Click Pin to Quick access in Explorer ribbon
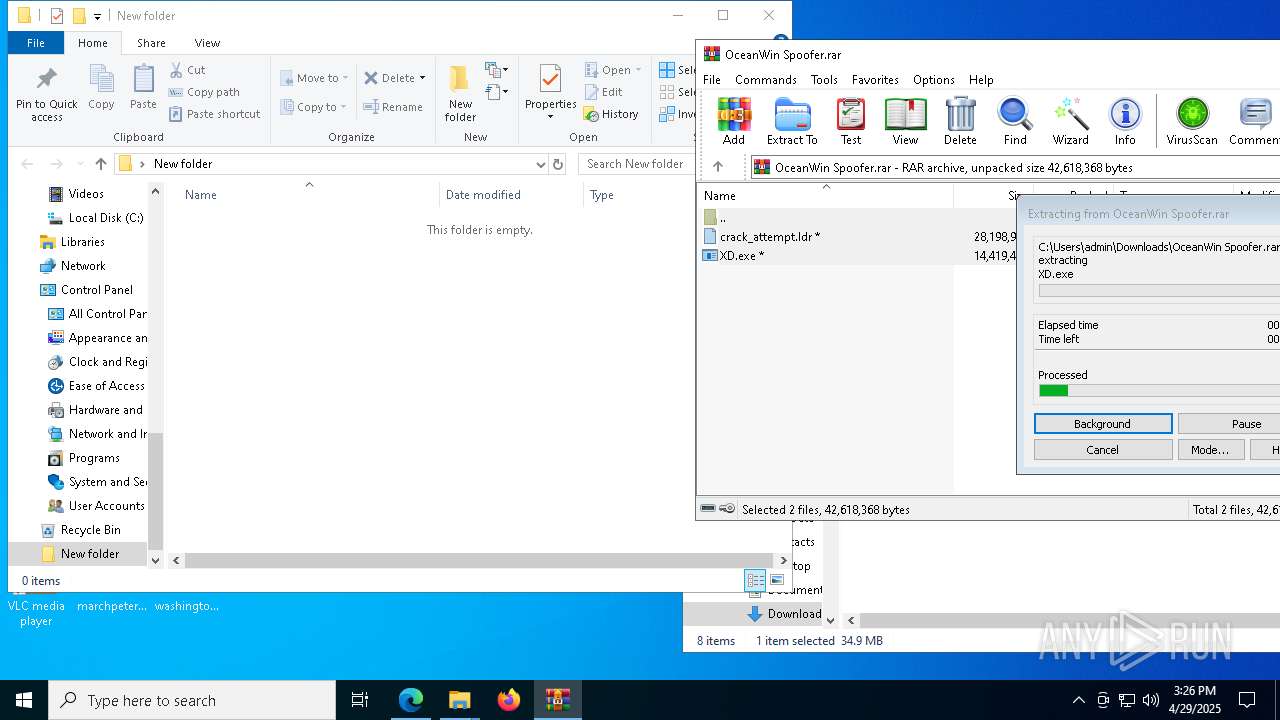 click(46, 95)
